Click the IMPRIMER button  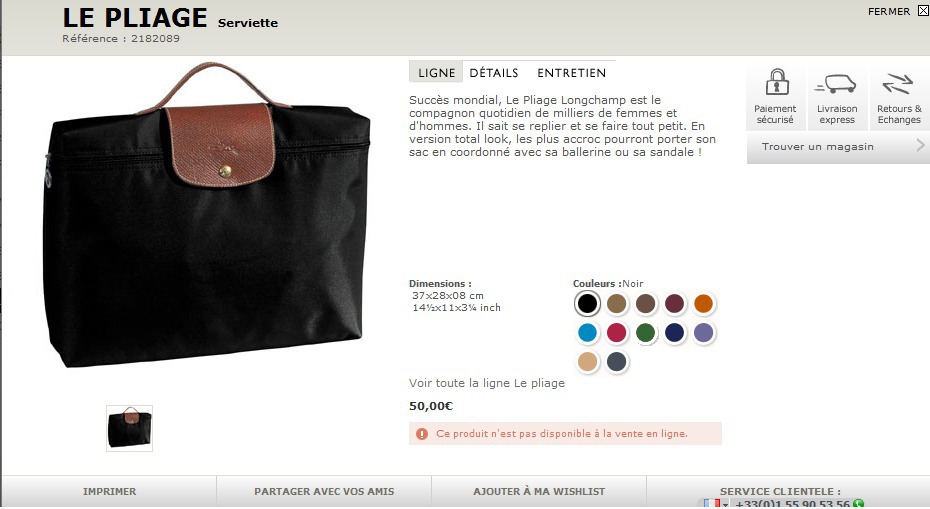click(x=109, y=491)
